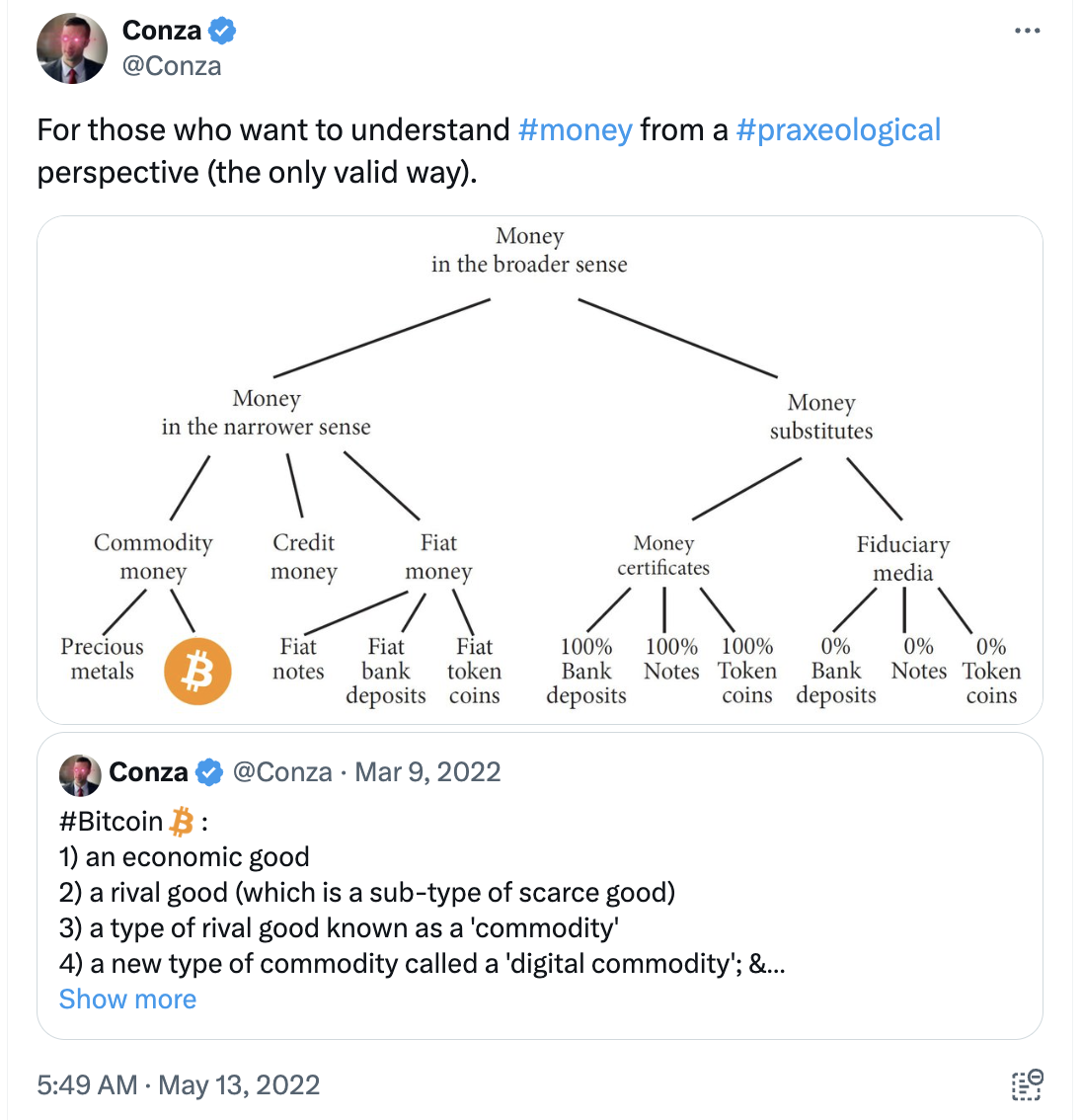Expand quoted tweet with Show more

127,999
